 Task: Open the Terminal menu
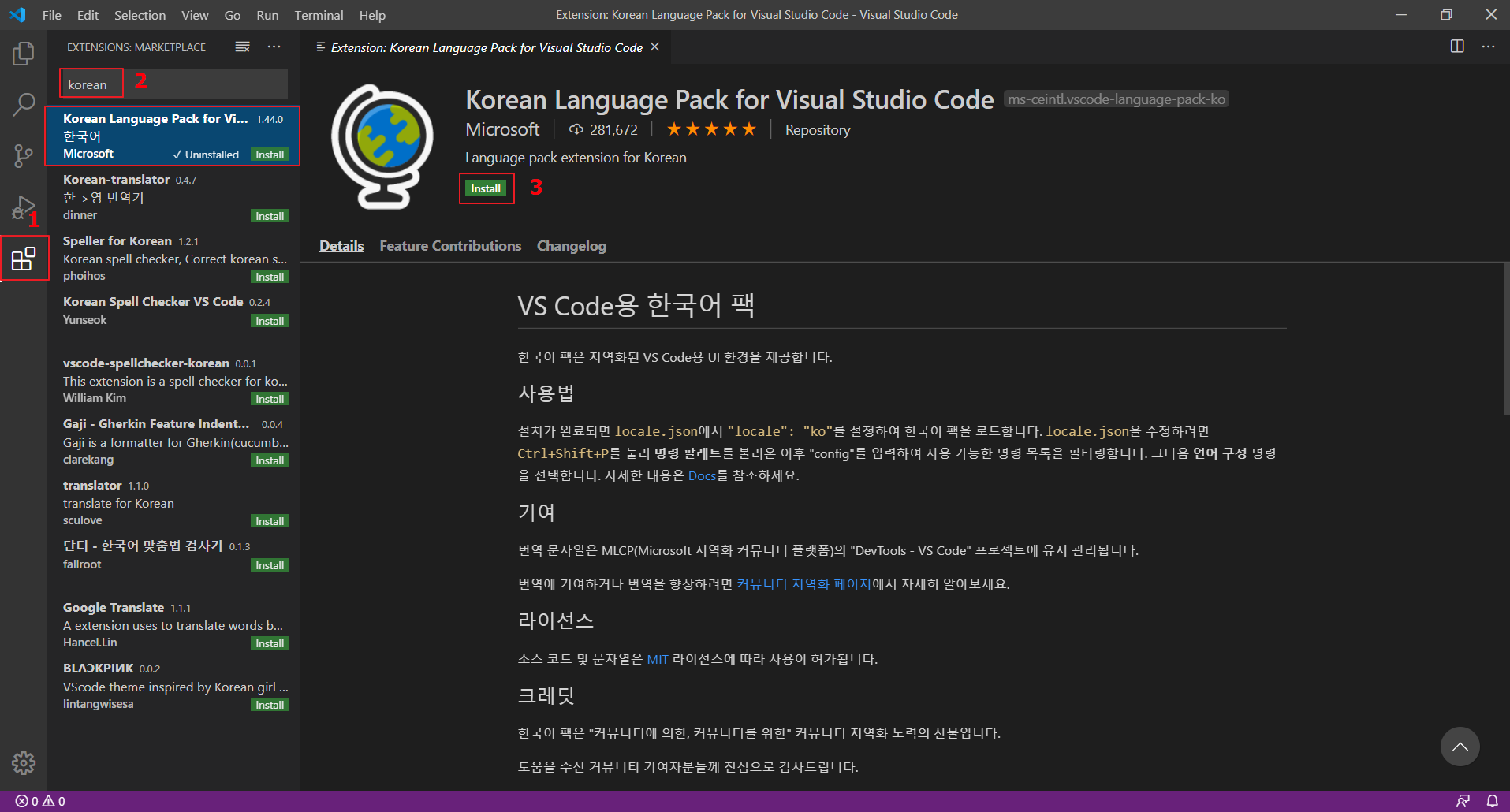point(319,15)
